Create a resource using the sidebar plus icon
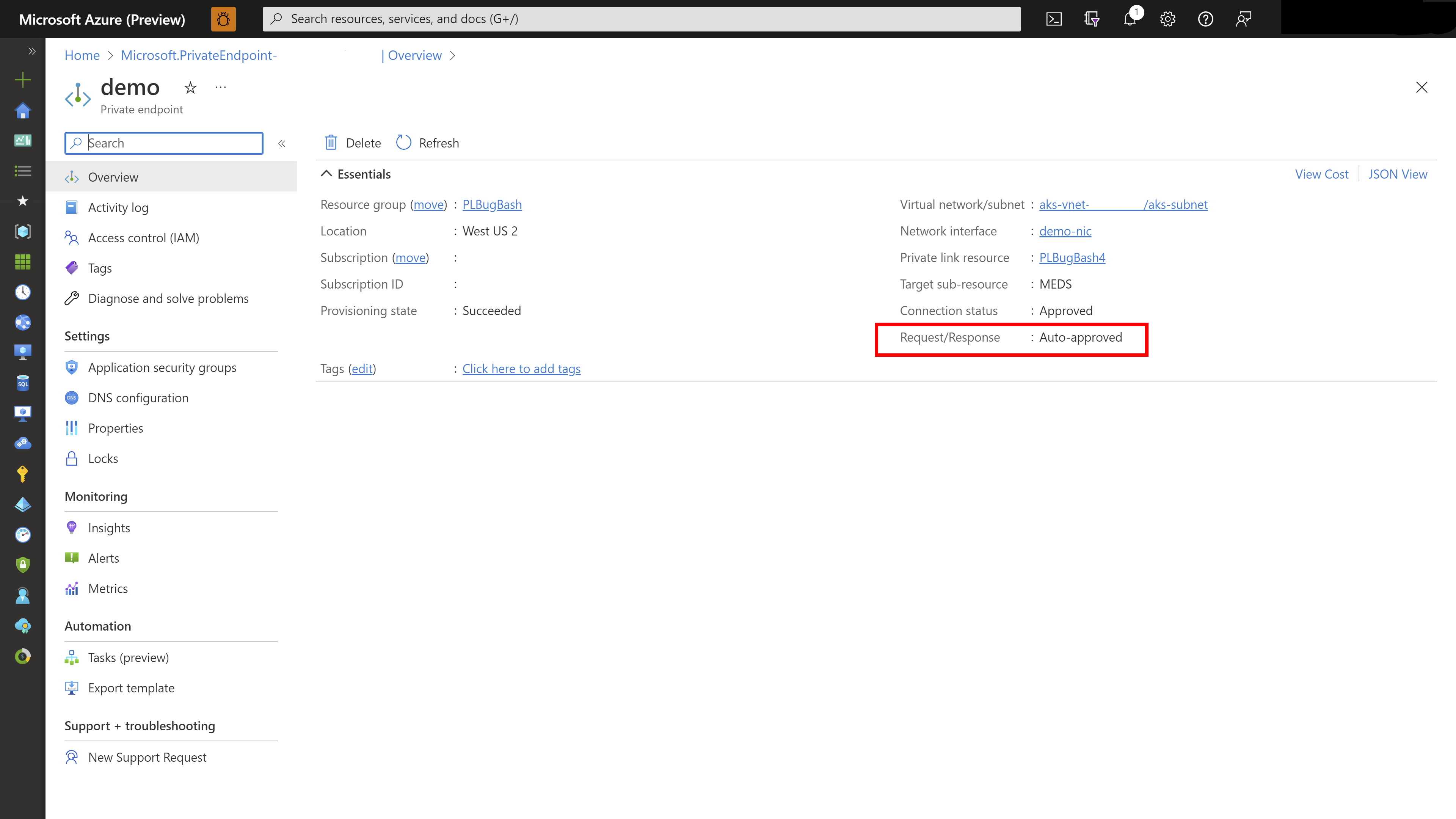1456x819 pixels. [x=23, y=80]
